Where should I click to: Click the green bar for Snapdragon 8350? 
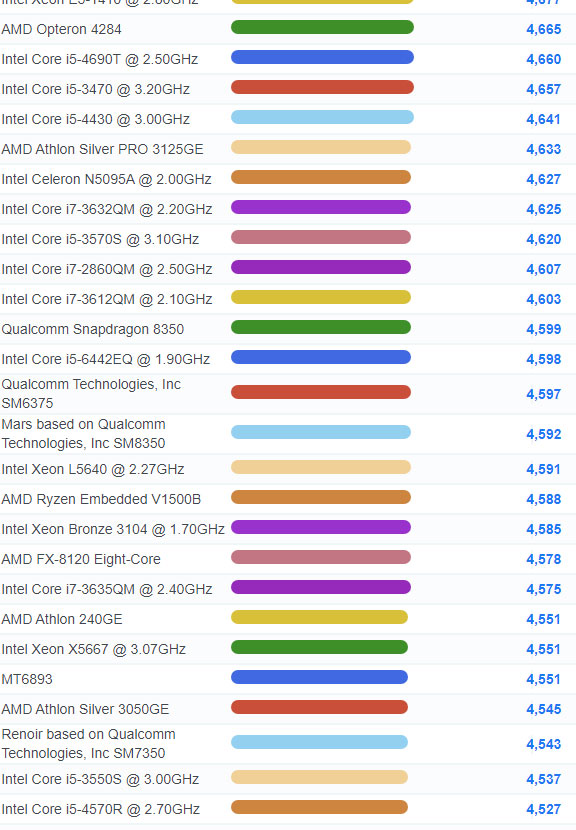click(321, 327)
